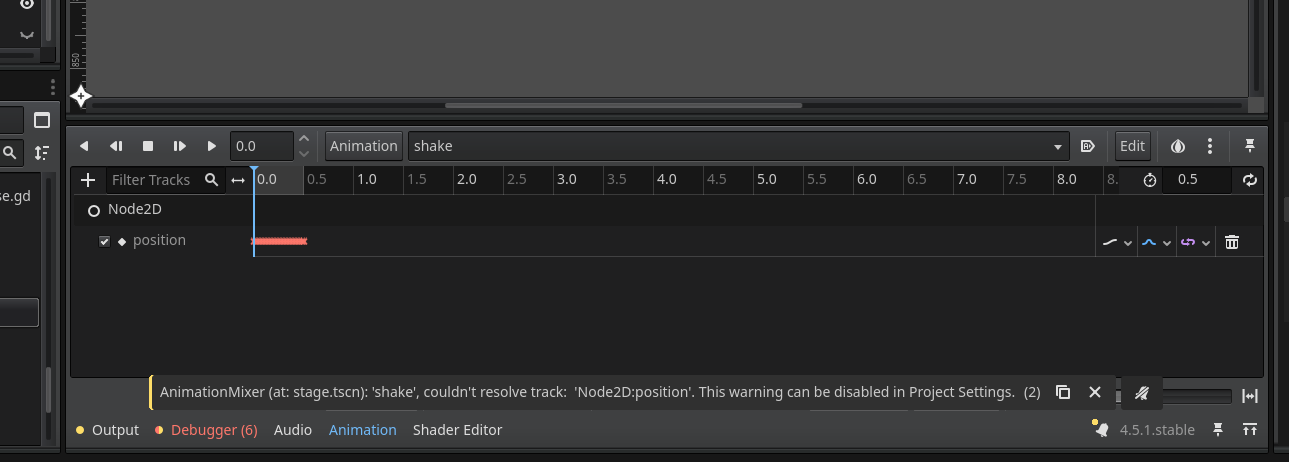Open position track interpolation mode dropdown
This screenshot has width=1289, height=462.
pos(1155,242)
